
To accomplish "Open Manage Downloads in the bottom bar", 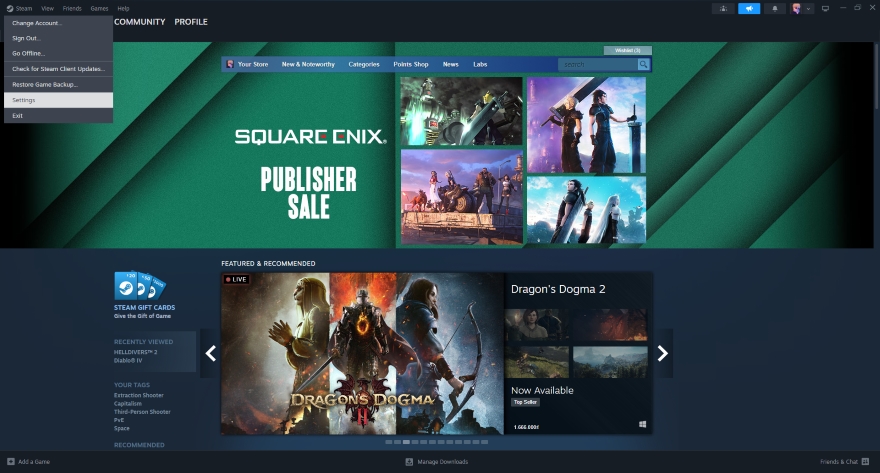I will click(x=437, y=462).
